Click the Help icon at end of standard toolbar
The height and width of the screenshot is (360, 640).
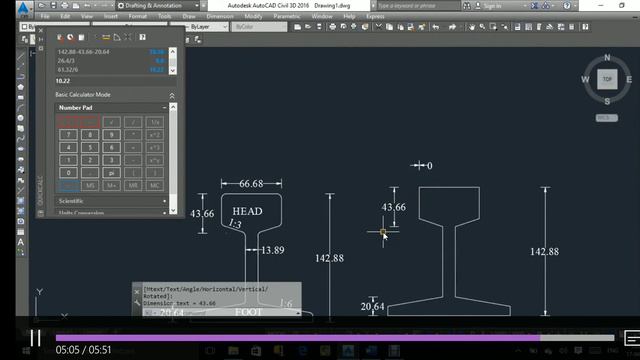585,27
